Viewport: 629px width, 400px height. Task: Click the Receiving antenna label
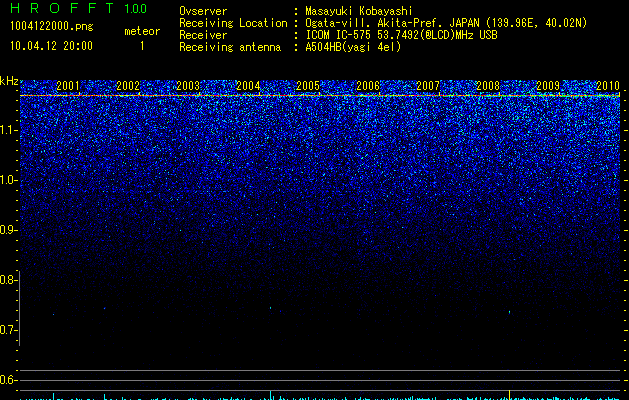coord(230,47)
